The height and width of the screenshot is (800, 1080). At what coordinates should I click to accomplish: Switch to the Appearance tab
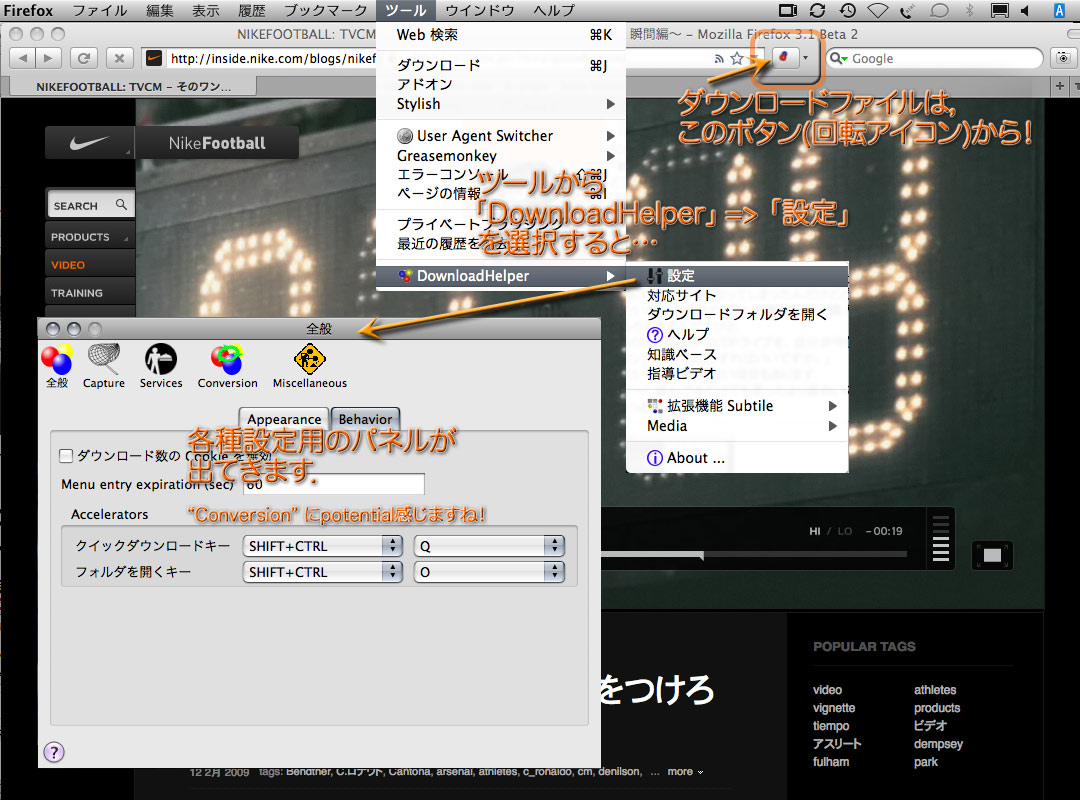click(x=284, y=419)
